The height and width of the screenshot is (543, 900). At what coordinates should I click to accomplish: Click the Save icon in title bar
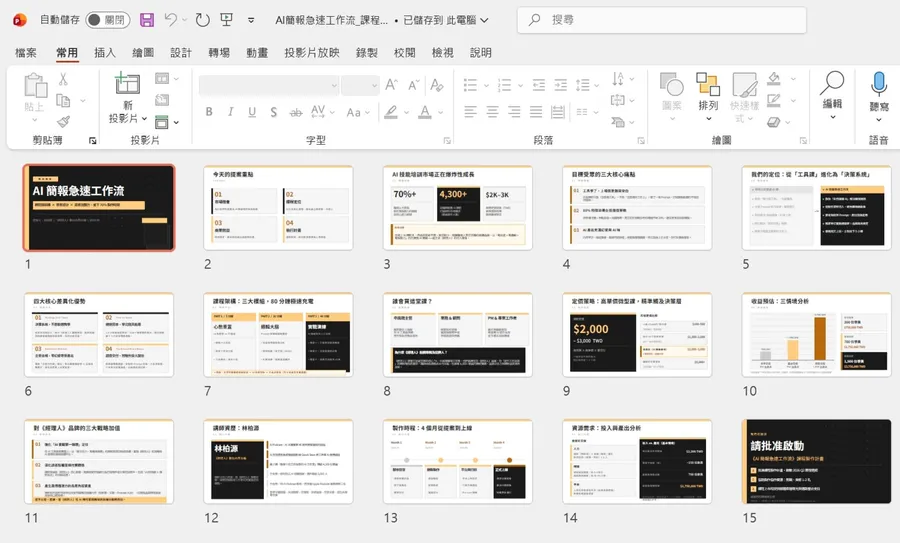pos(147,20)
